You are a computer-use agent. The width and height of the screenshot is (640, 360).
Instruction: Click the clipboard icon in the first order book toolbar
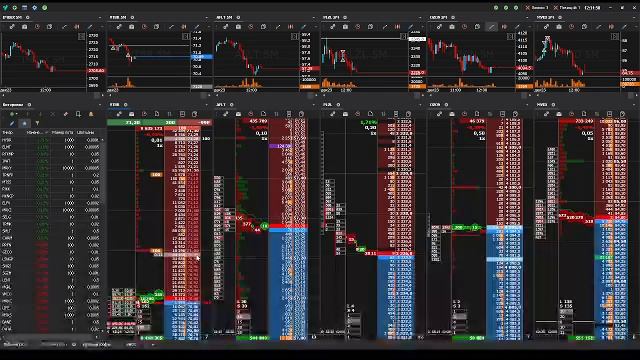[x=195, y=114]
